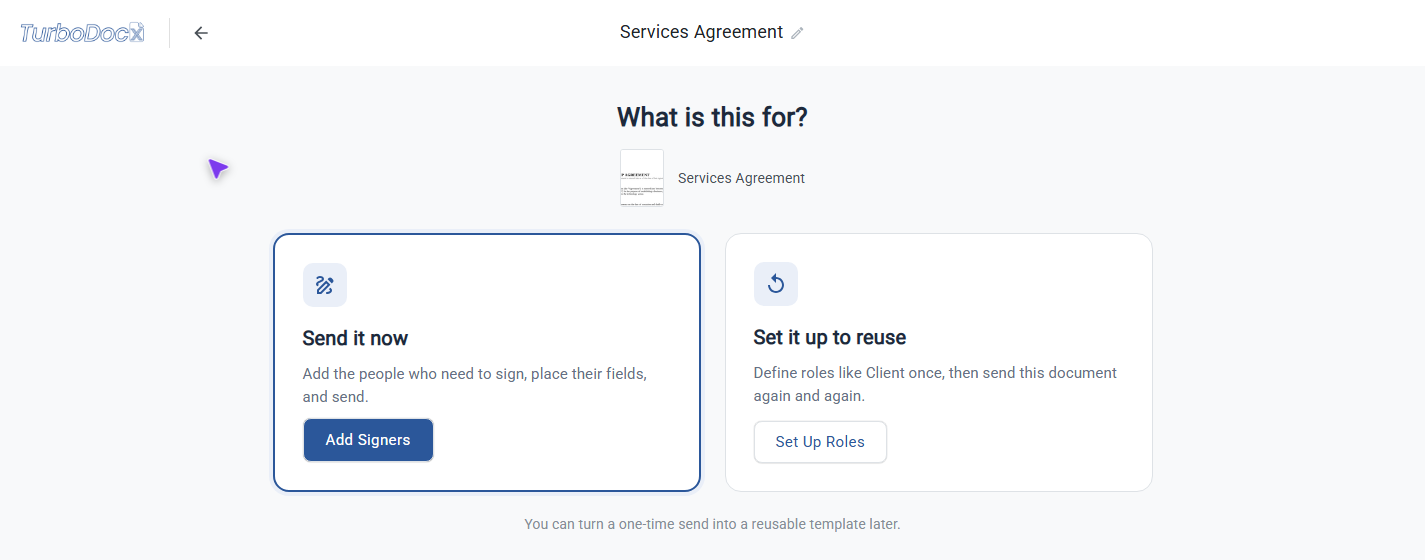Screen dimensions: 1425x560
Task: Click the pen icon on the Send it now card
Action: click(324, 285)
